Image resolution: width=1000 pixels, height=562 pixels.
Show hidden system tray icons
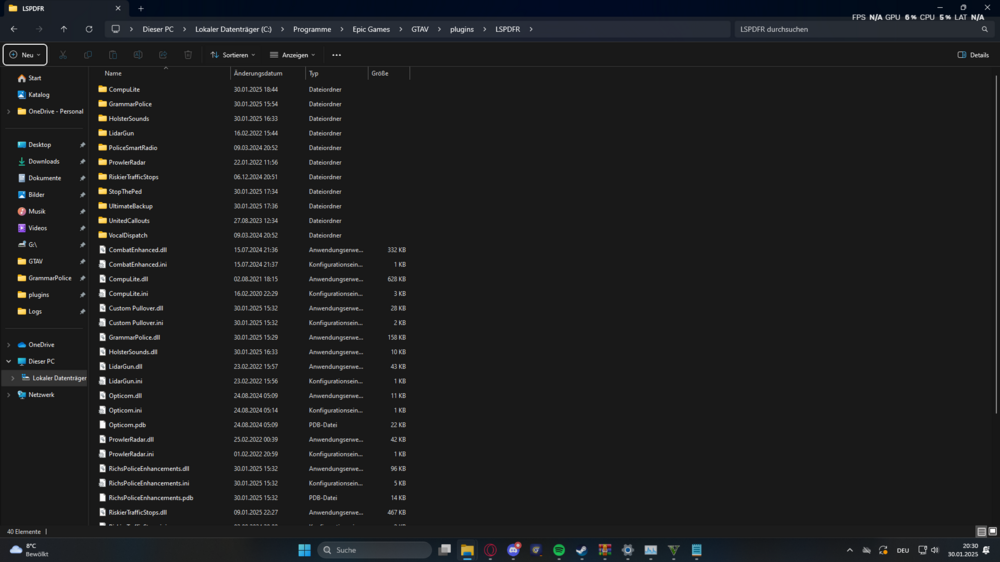pyautogui.click(x=849, y=550)
